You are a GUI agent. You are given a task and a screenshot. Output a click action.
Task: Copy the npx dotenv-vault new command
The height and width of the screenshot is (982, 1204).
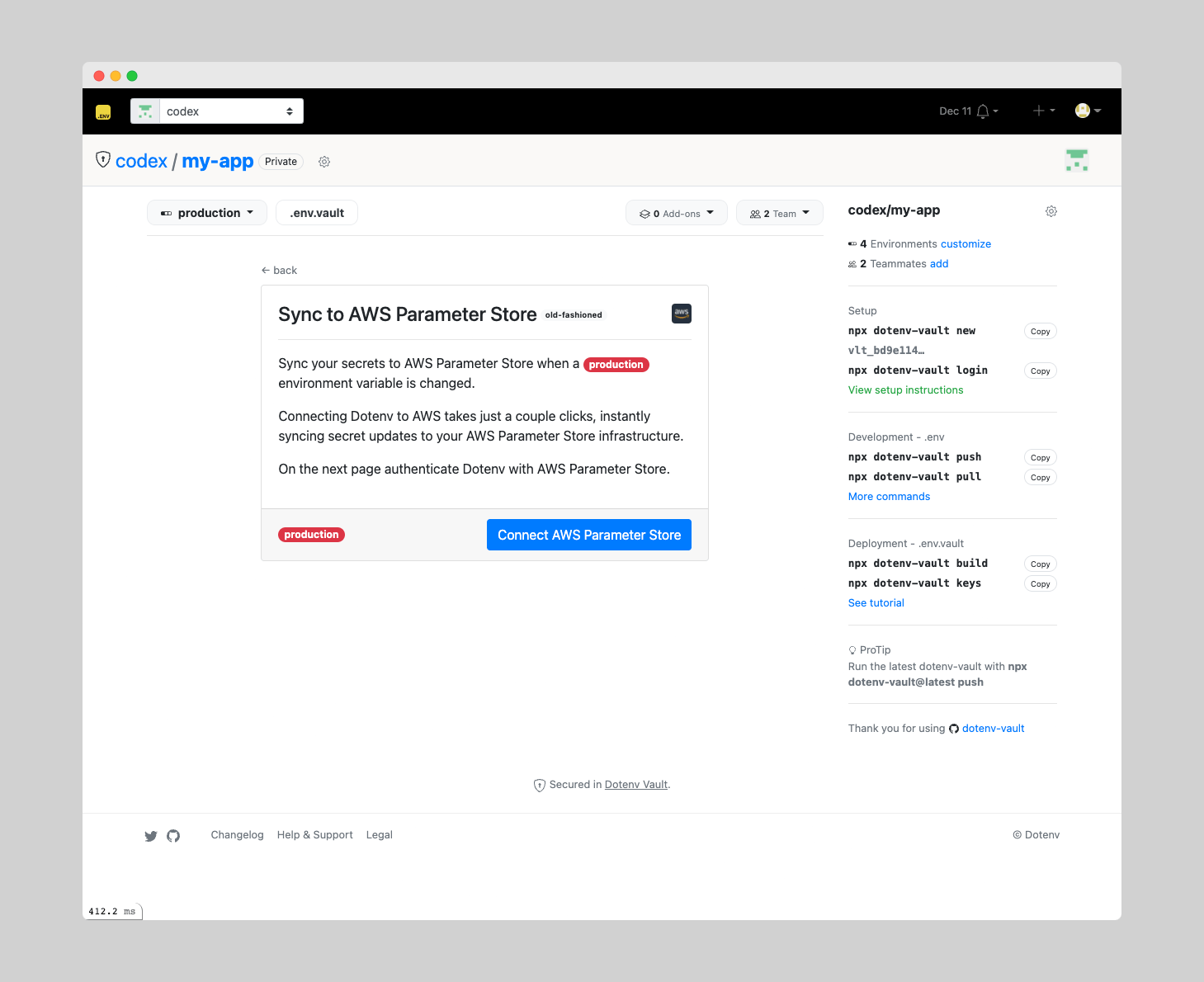pos(1041,331)
